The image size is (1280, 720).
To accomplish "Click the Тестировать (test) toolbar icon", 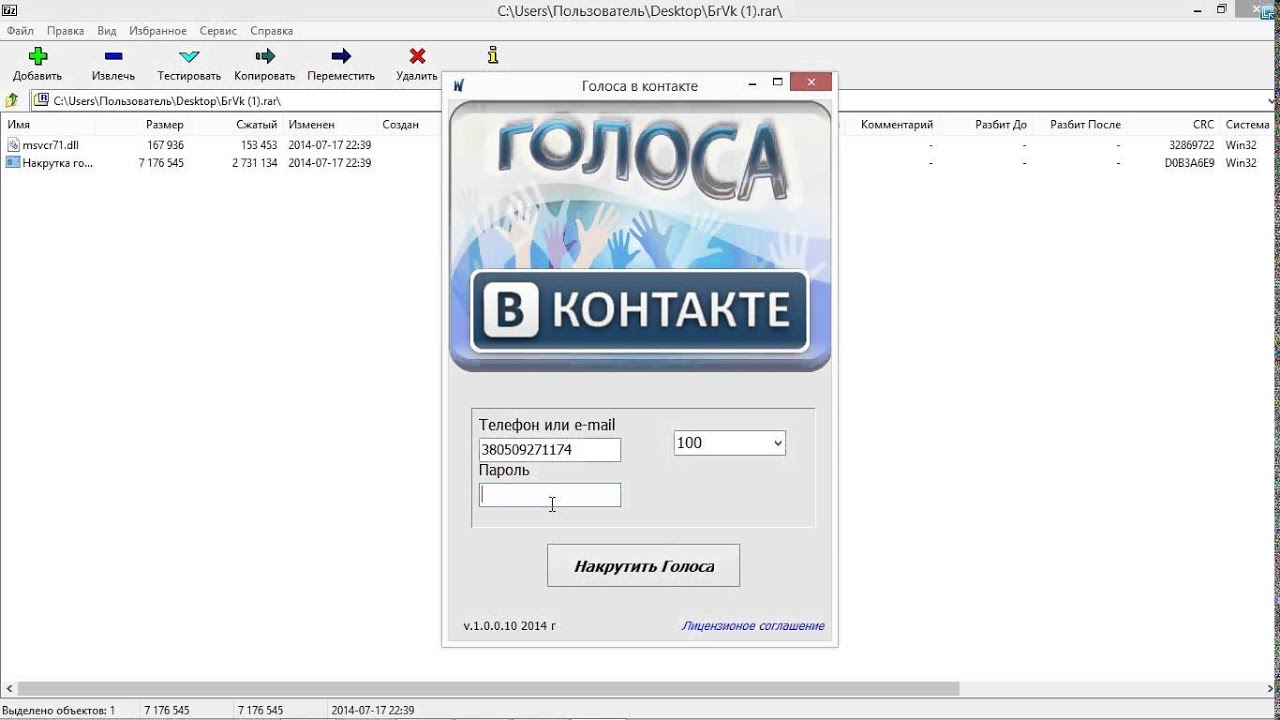I will click(x=189, y=56).
